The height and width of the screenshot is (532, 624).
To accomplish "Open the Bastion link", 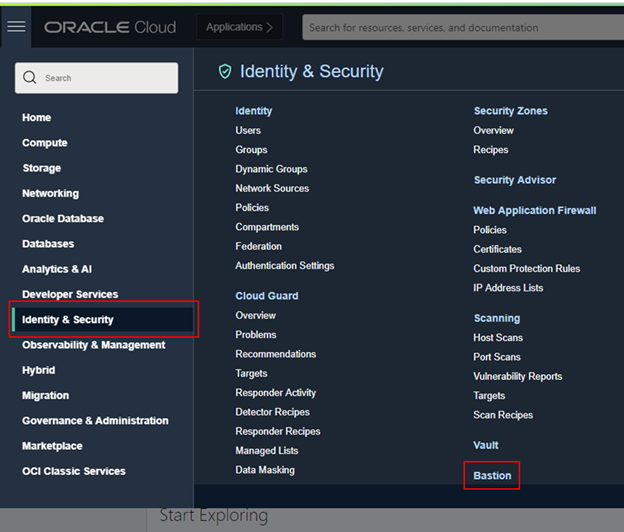I will [492, 475].
